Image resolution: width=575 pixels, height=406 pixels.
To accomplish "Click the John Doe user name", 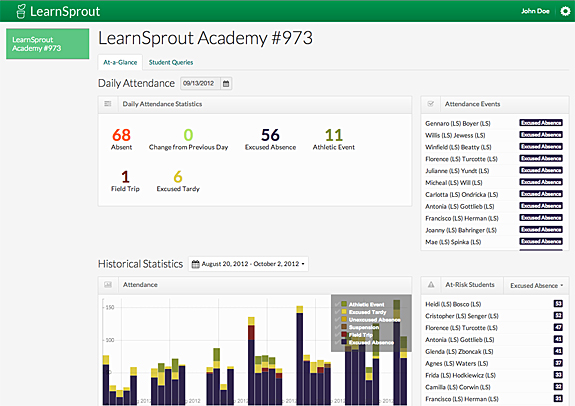I will click(535, 11).
